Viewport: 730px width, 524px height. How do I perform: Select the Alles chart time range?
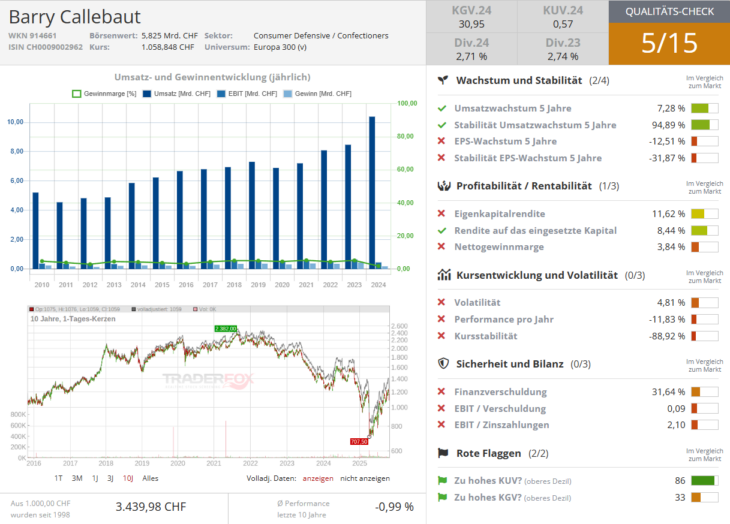click(x=150, y=478)
